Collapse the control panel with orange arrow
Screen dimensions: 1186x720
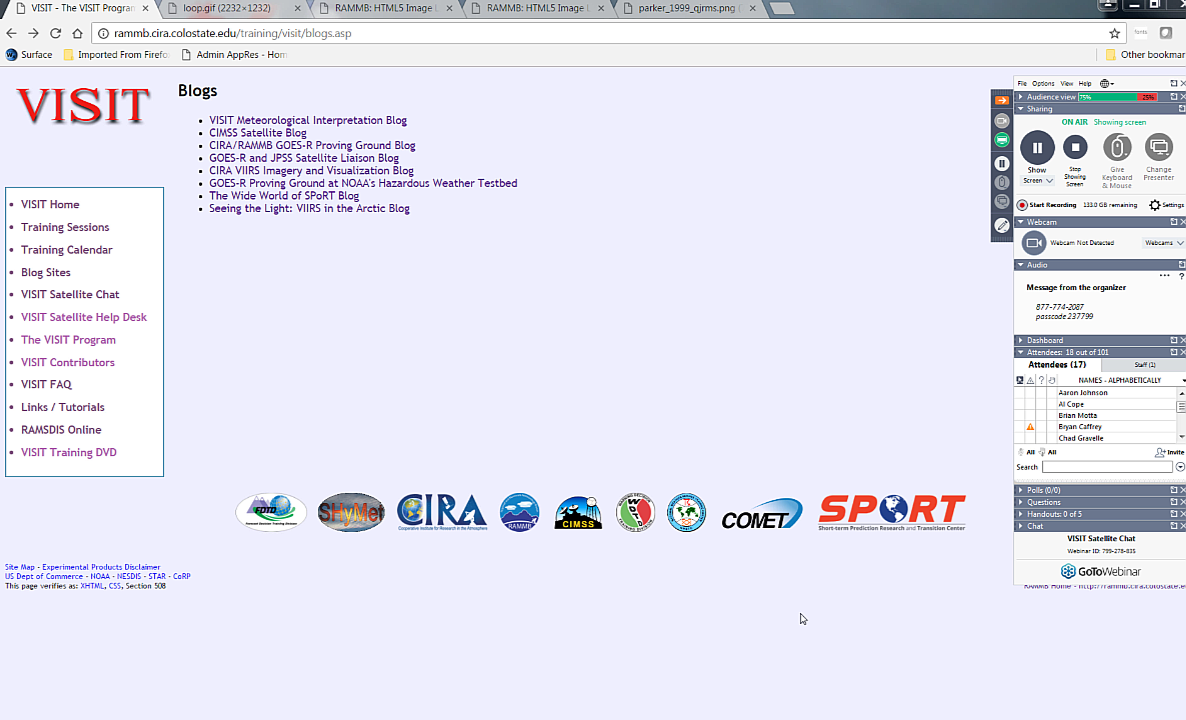point(1002,100)
